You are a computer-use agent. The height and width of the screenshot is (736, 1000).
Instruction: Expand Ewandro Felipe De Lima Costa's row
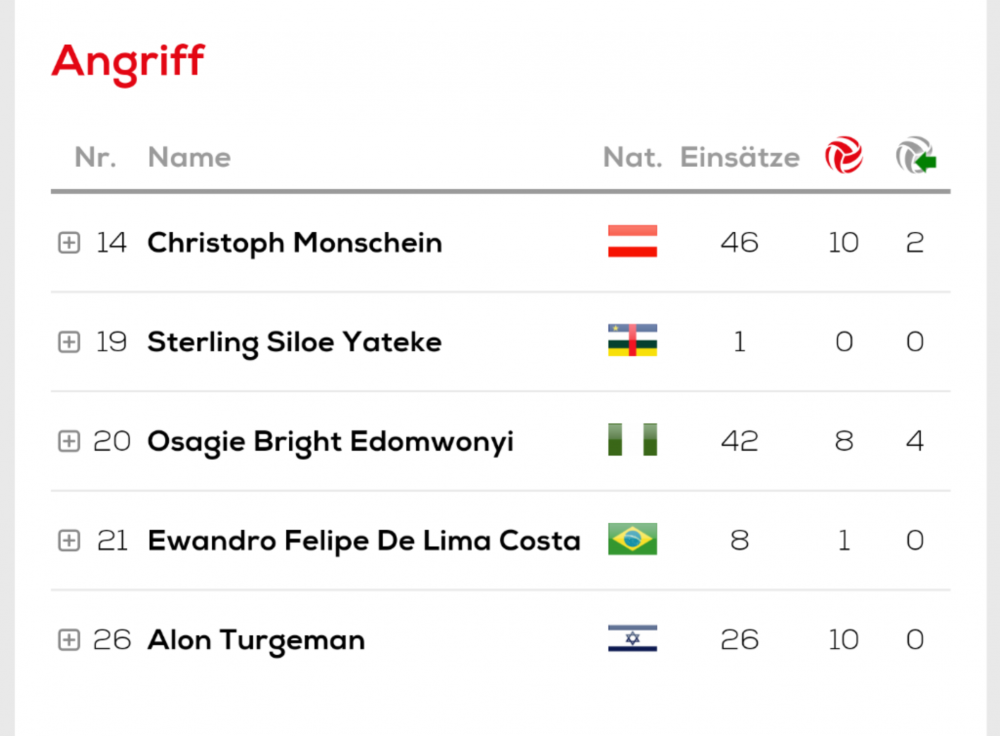click(x=69, y=541)
